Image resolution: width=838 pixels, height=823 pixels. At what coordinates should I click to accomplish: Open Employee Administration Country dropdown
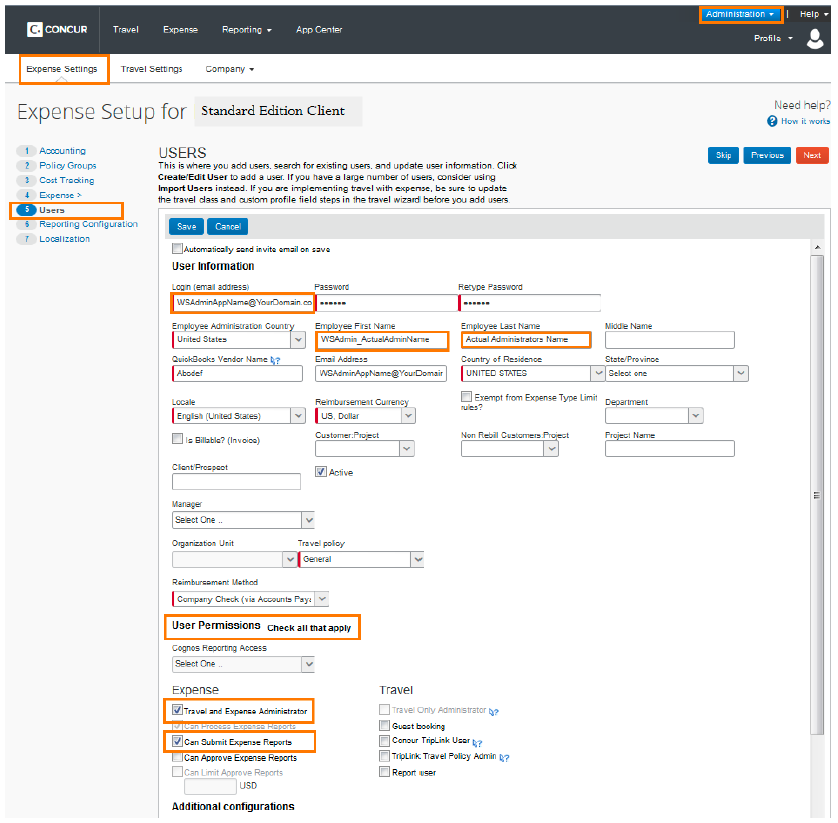click(x=298, y=340)
